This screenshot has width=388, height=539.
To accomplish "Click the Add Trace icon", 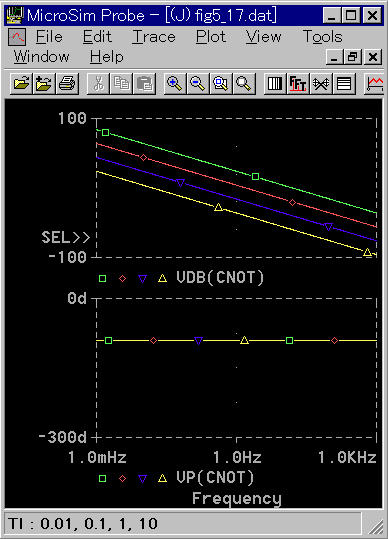I will click(374, 83).
